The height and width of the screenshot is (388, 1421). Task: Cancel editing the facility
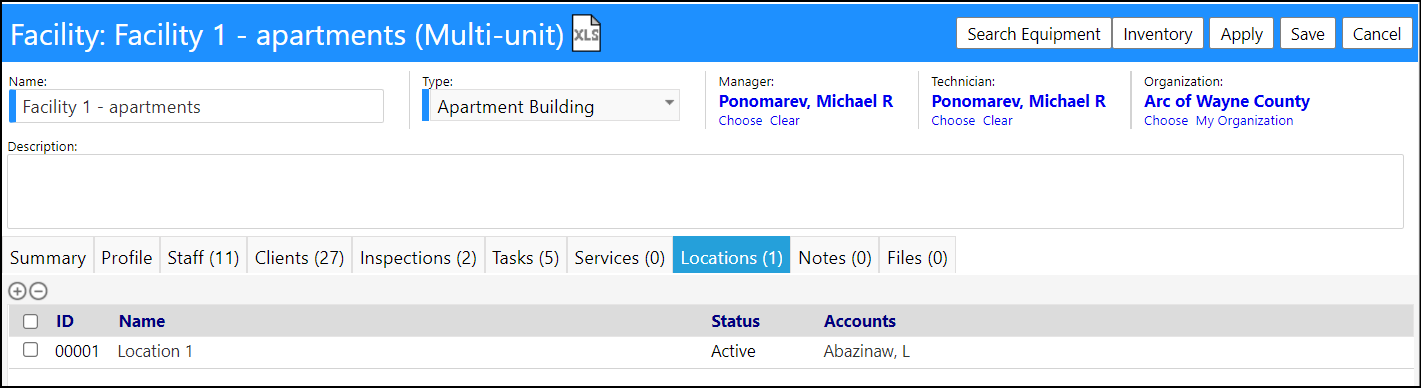[1377, 34]
